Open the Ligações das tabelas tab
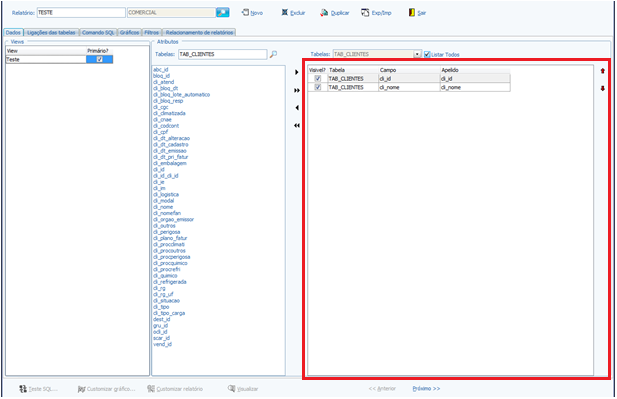 [x=51, y=32]
